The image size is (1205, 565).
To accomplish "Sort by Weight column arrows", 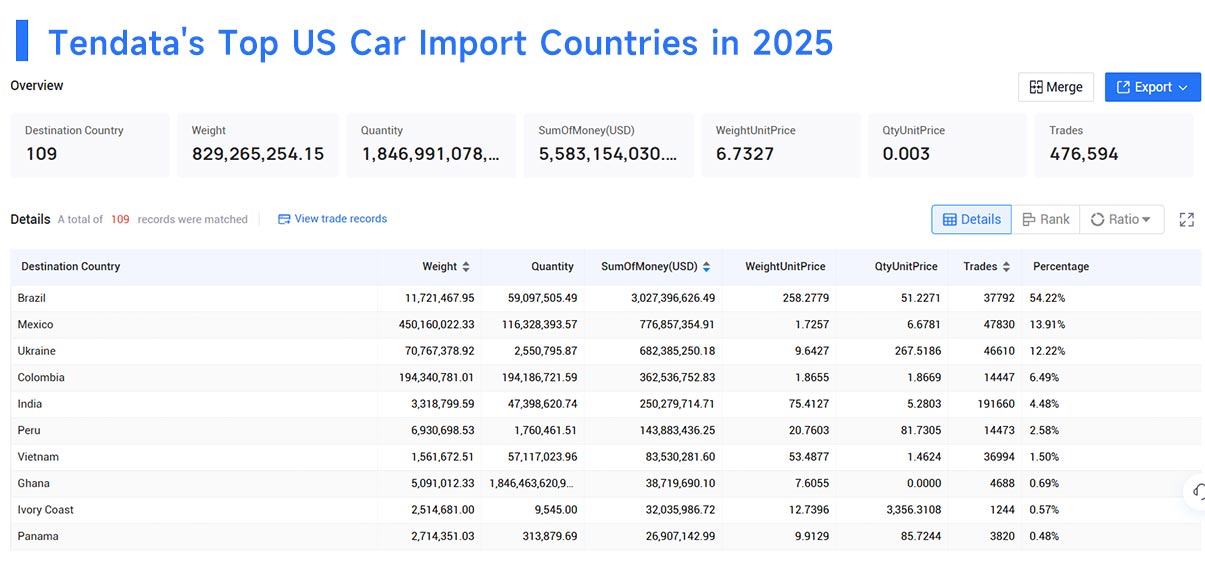I will tap(466, 267).
